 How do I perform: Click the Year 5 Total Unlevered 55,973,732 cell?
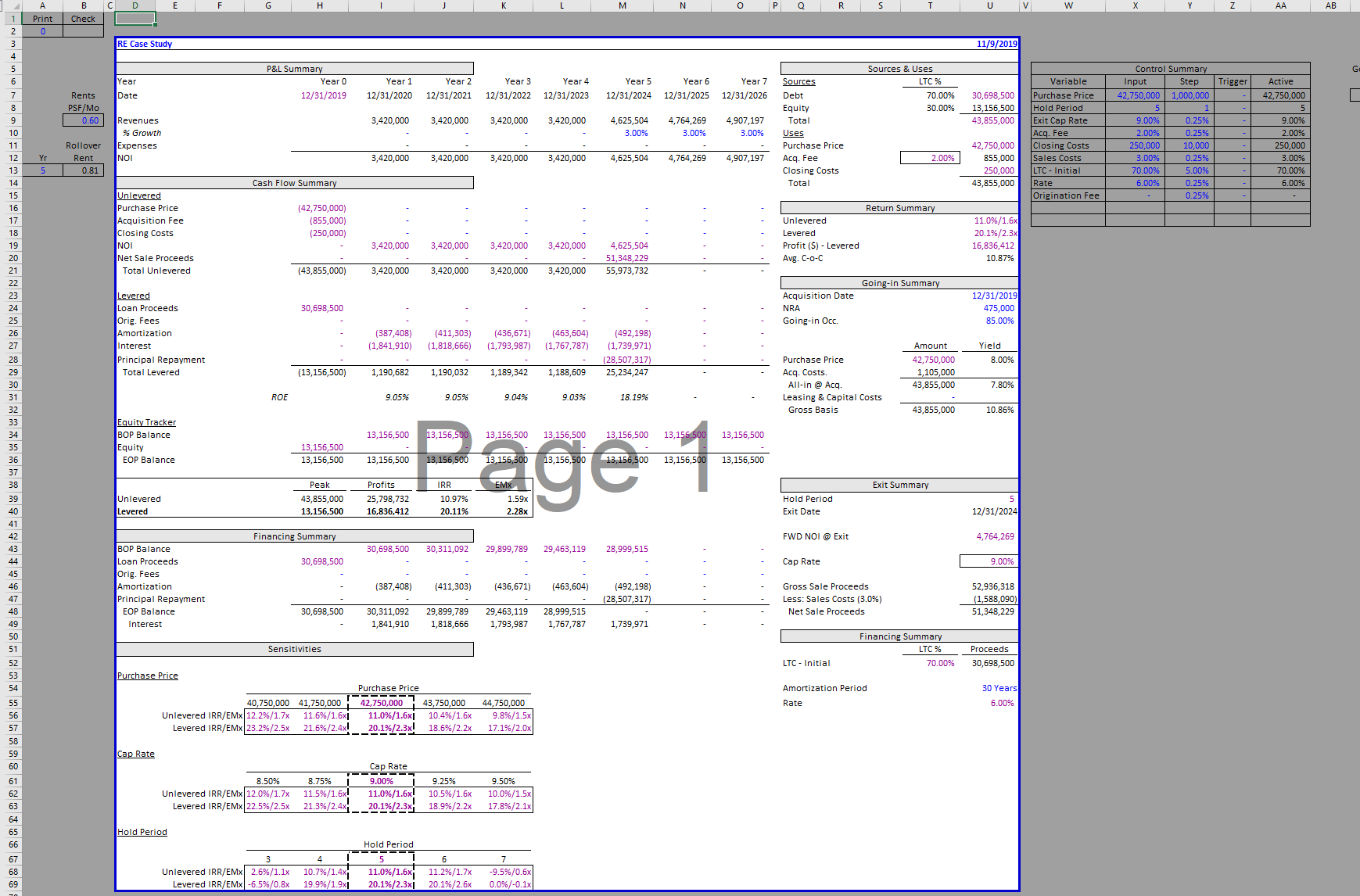tap(627, 271)
